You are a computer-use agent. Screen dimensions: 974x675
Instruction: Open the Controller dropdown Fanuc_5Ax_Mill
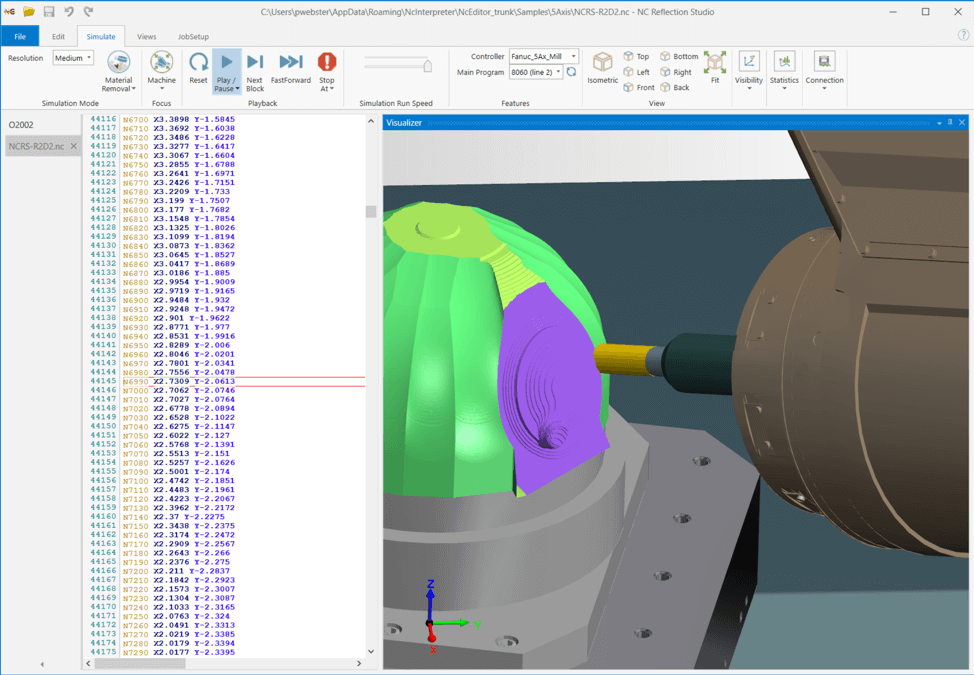(544, 57)
